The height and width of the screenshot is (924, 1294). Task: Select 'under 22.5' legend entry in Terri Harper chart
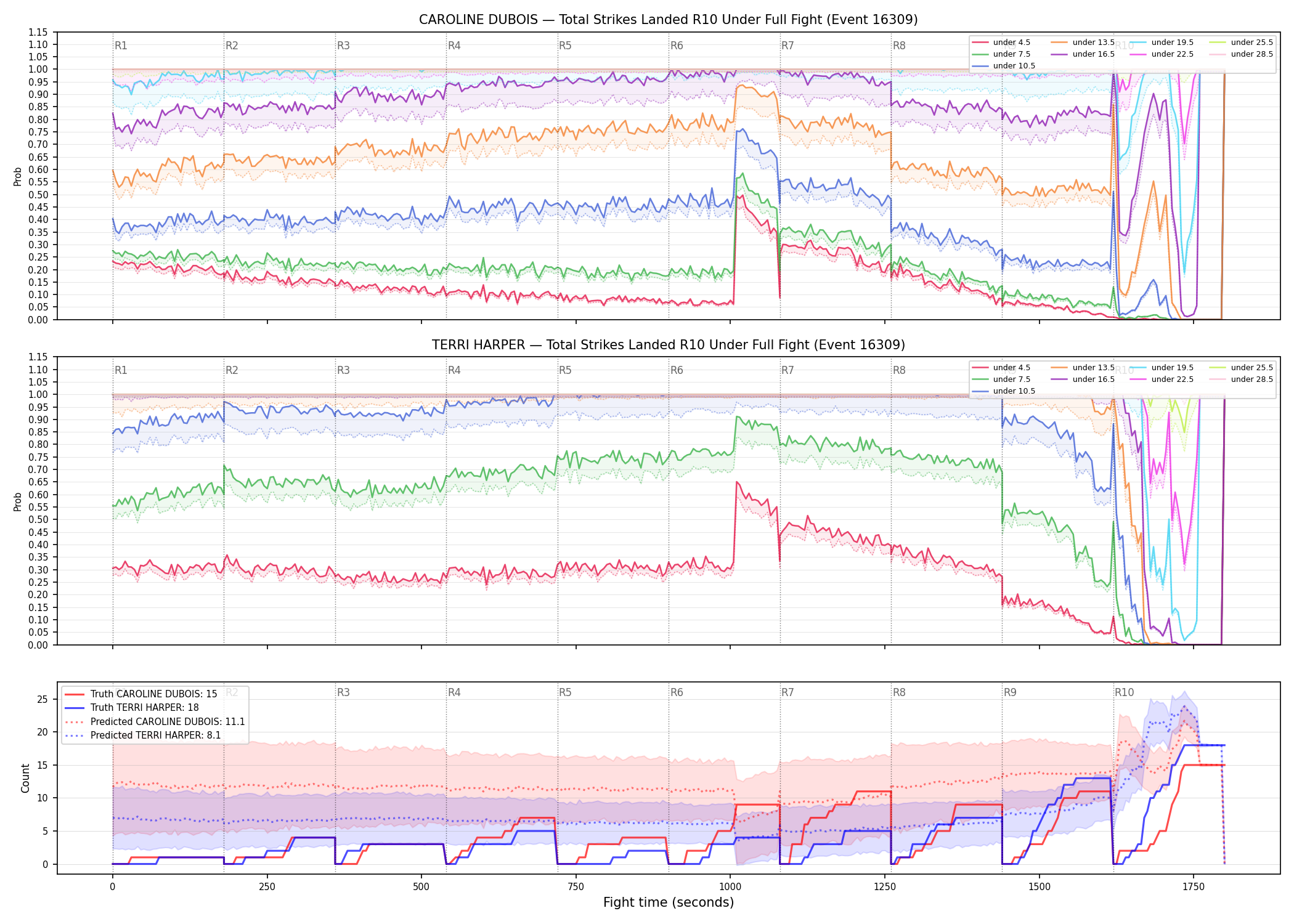1162,379
